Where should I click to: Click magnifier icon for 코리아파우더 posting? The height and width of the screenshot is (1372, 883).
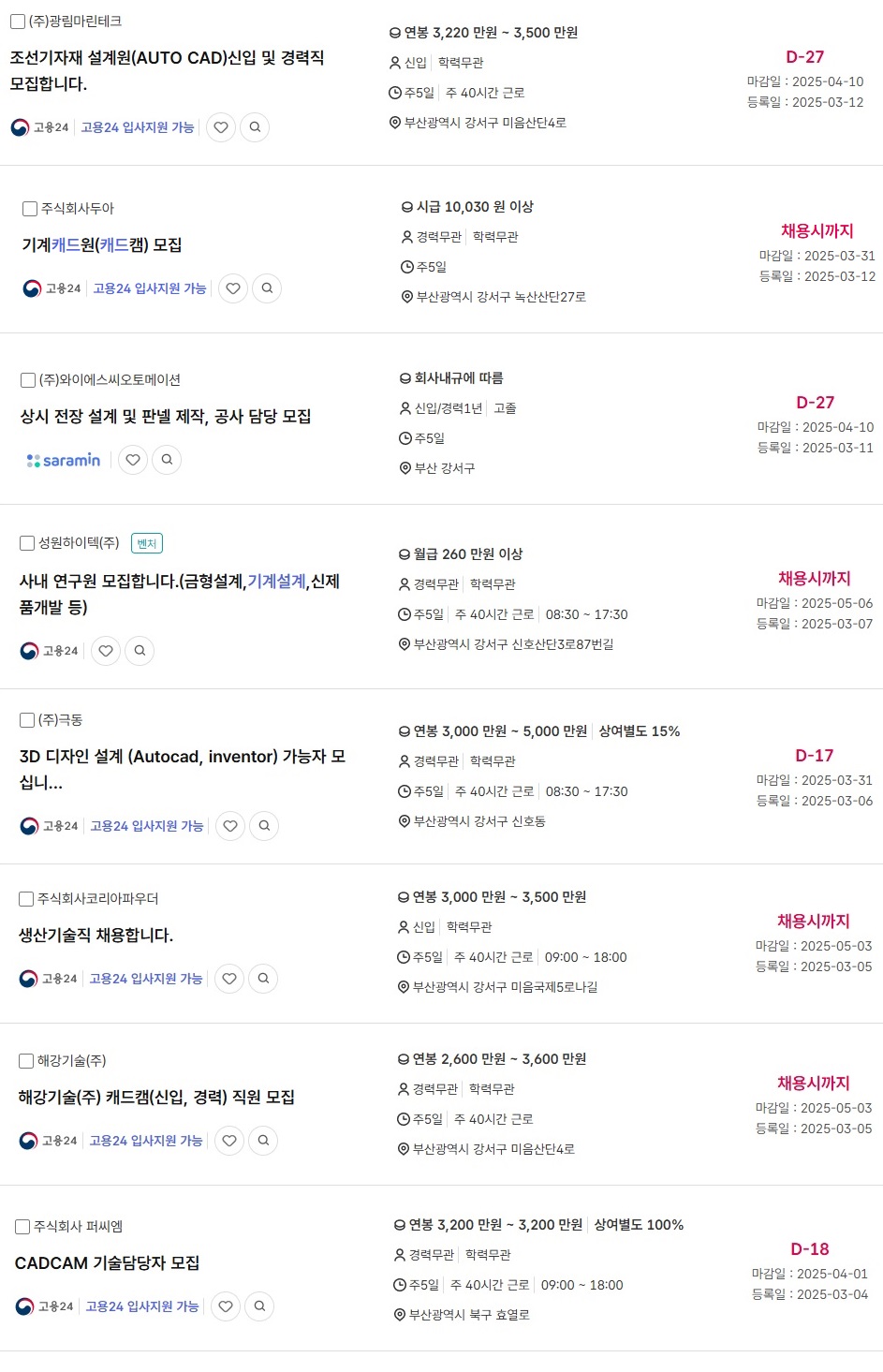tap(263, 979)
